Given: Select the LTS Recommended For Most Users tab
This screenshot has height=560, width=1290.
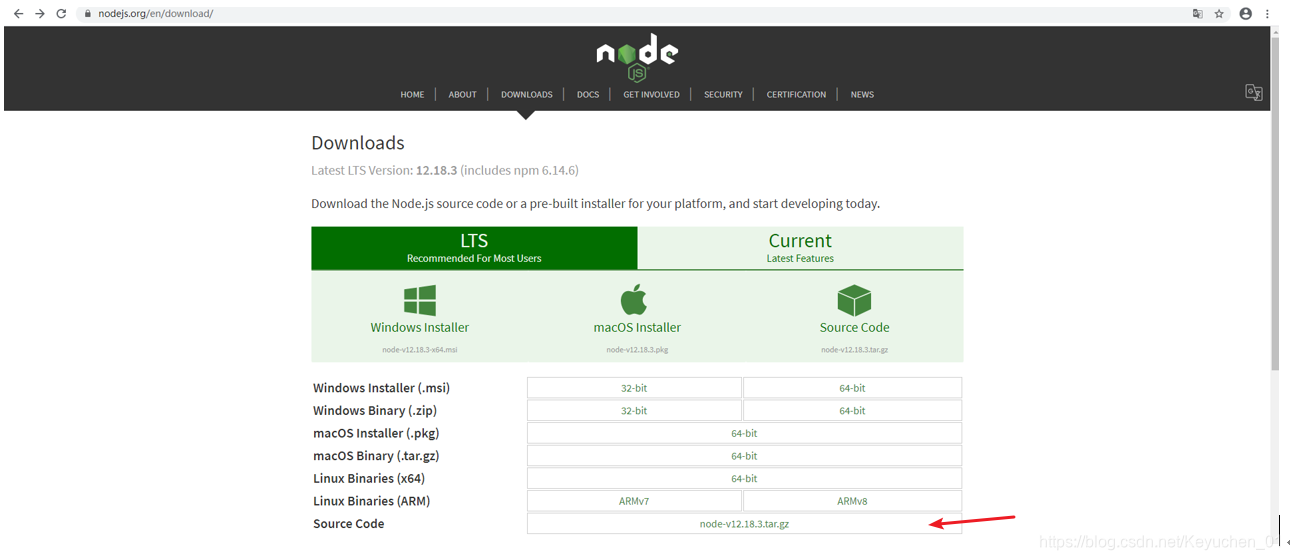Looking at the screenshot, I should pyautogui.click(x=474, y=248).
